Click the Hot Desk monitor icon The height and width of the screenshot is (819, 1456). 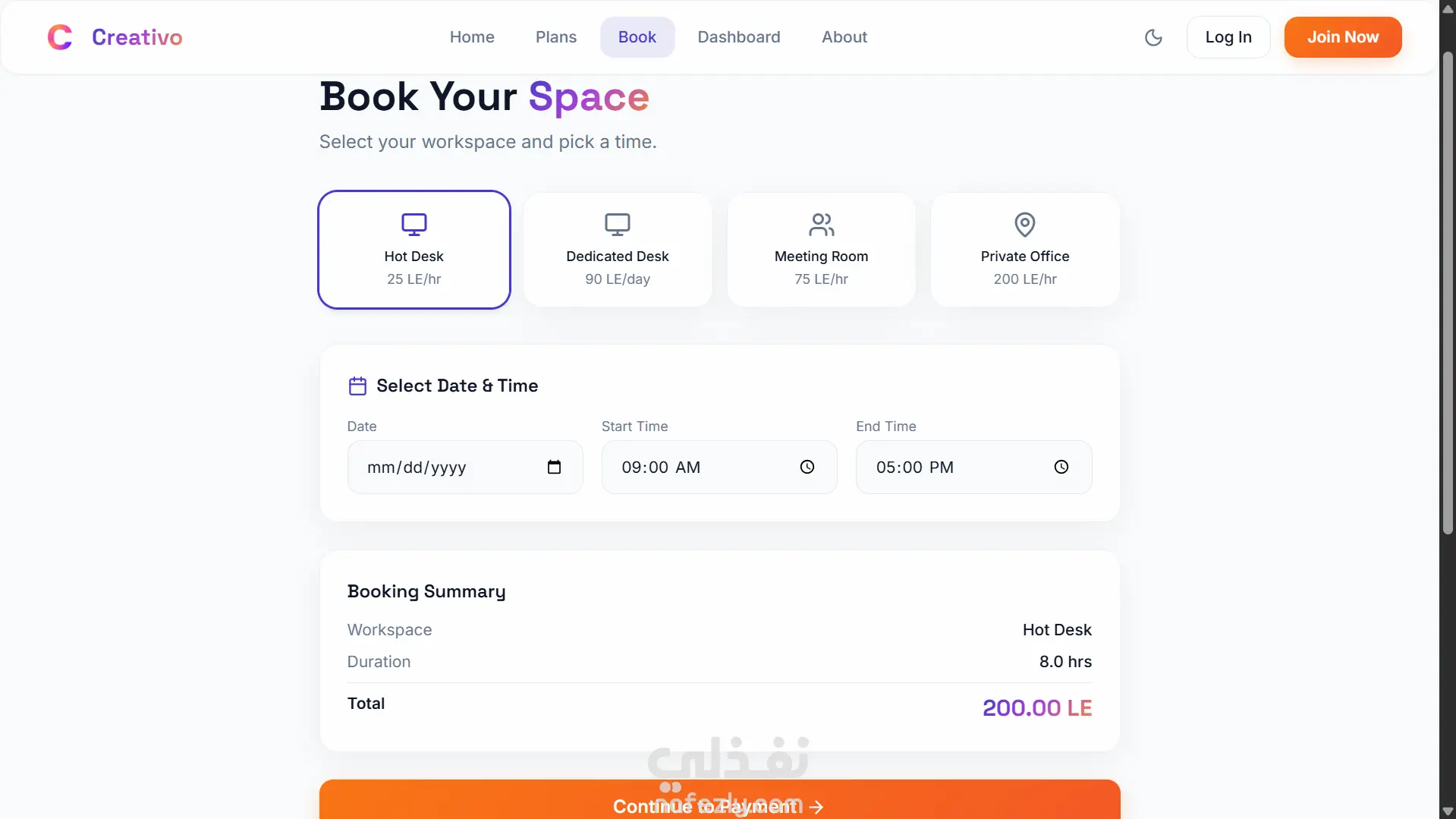tap(414, 224)
